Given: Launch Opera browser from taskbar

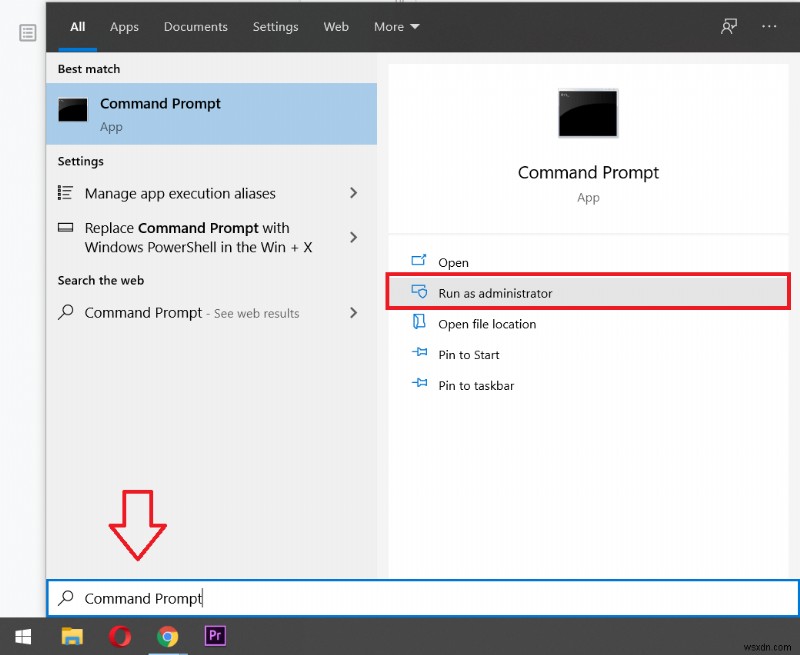Looking at the screenshot, I should coord(120,636).
